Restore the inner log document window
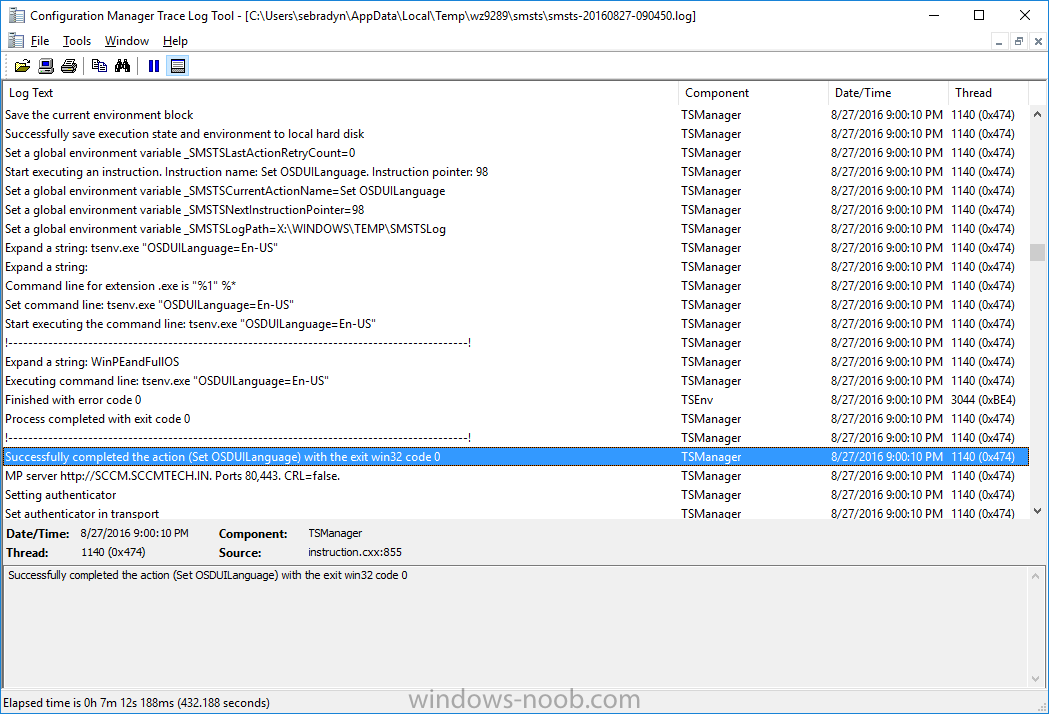1049x714 pixels. coord(1018,41)
